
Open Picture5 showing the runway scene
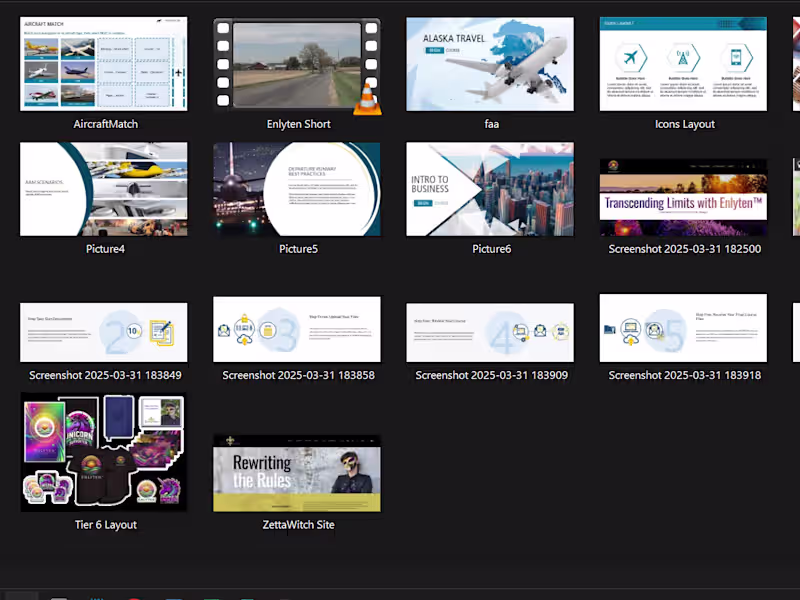(x=298, y=188)
